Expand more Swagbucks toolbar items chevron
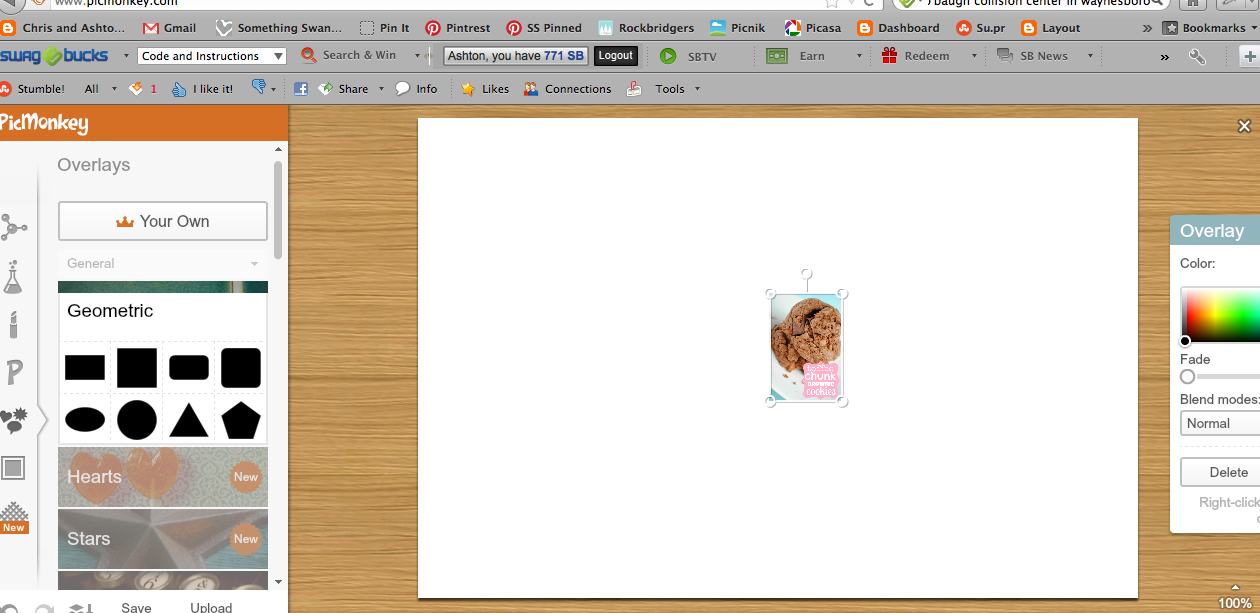Screen dimensions: 1260x613 [1164, 57]
